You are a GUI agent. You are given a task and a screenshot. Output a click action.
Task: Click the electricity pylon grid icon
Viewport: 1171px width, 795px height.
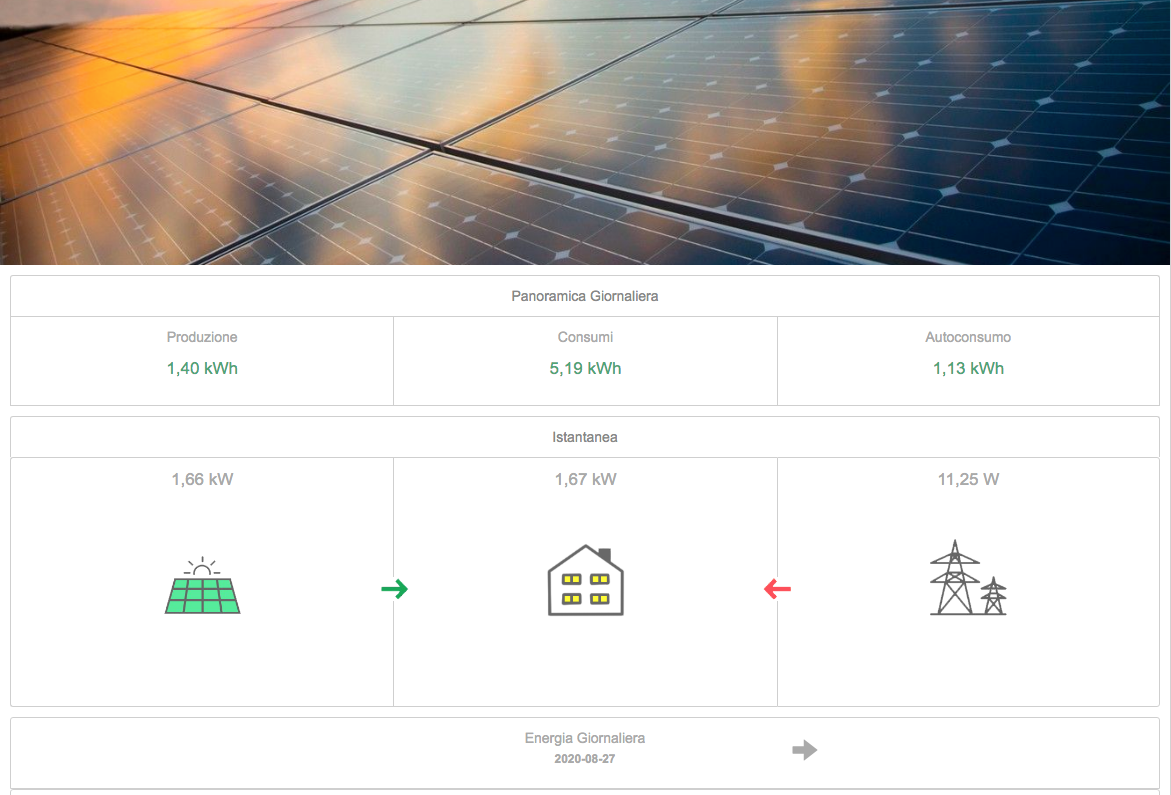(x=968, y=578)
